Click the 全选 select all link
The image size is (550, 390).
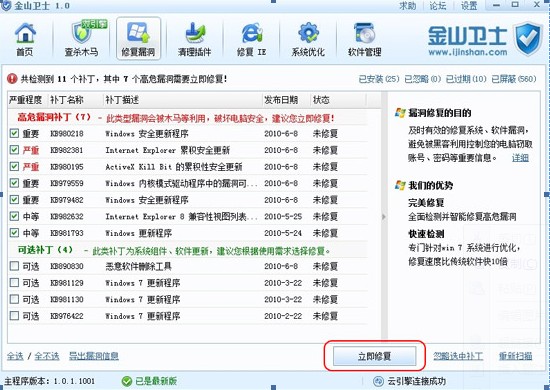tap(15, 356)
